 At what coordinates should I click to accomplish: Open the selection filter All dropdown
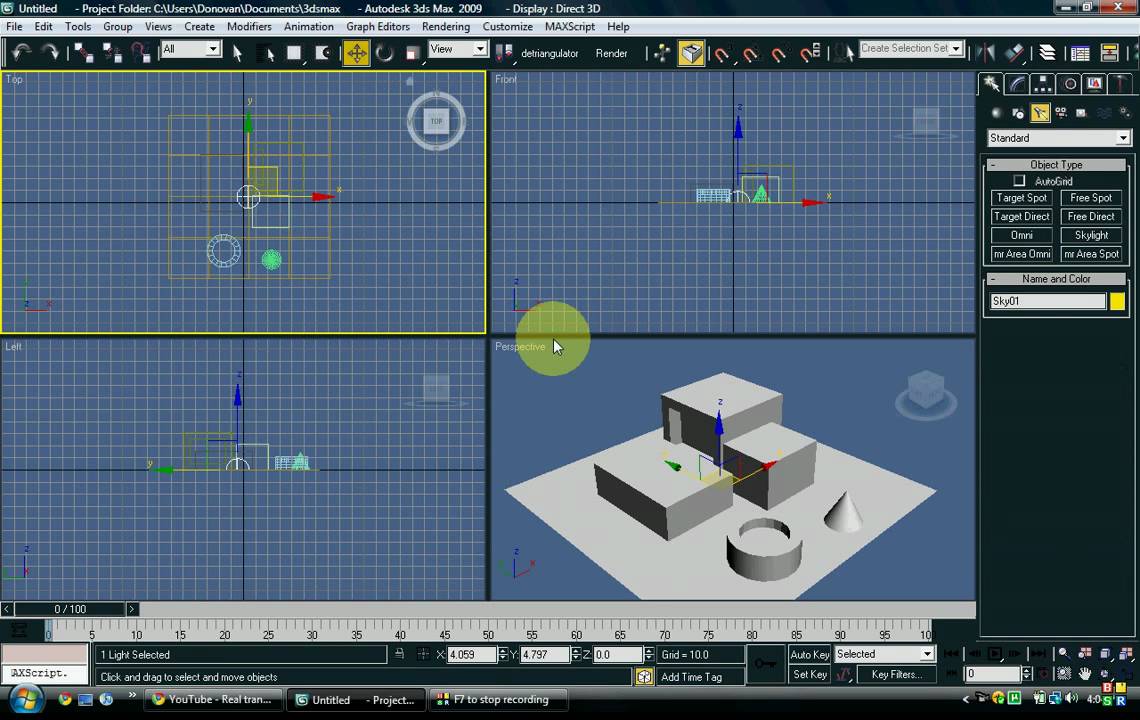tap(212, 49)
